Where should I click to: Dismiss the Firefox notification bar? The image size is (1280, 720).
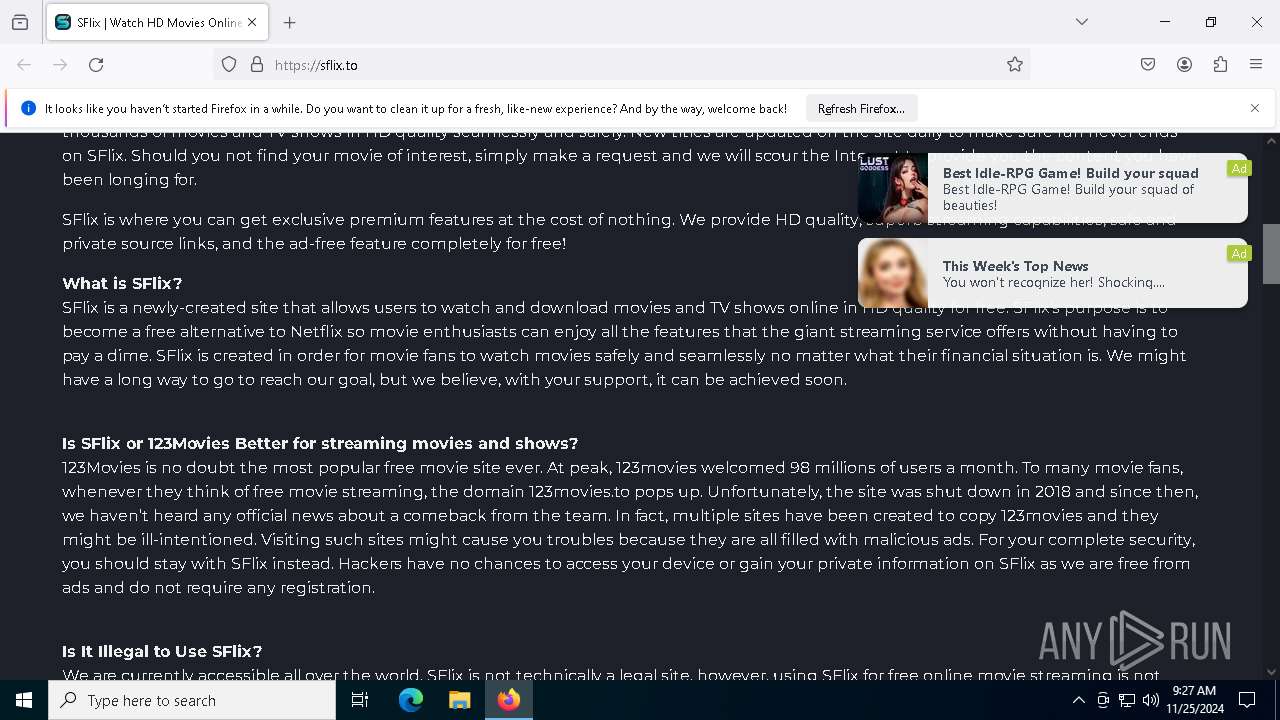pyautogui.click(x=1255, y=108)
